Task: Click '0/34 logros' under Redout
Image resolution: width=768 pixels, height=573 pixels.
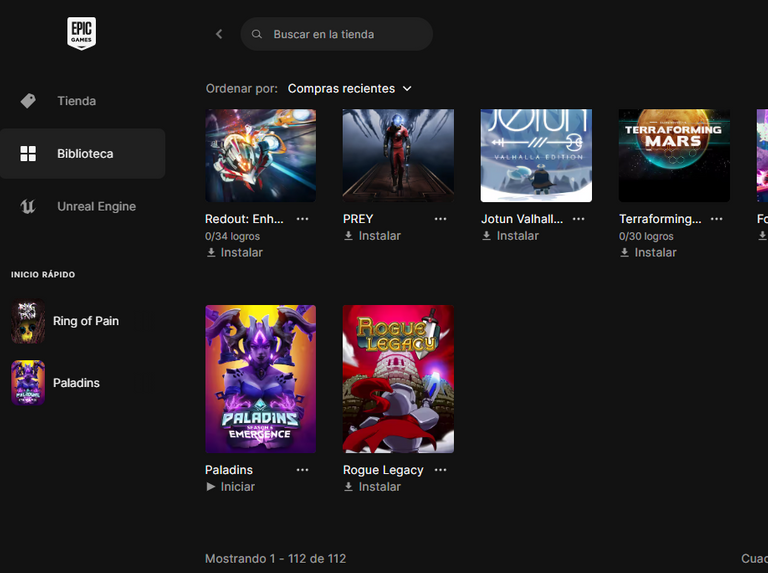Action: pos(233,236)
